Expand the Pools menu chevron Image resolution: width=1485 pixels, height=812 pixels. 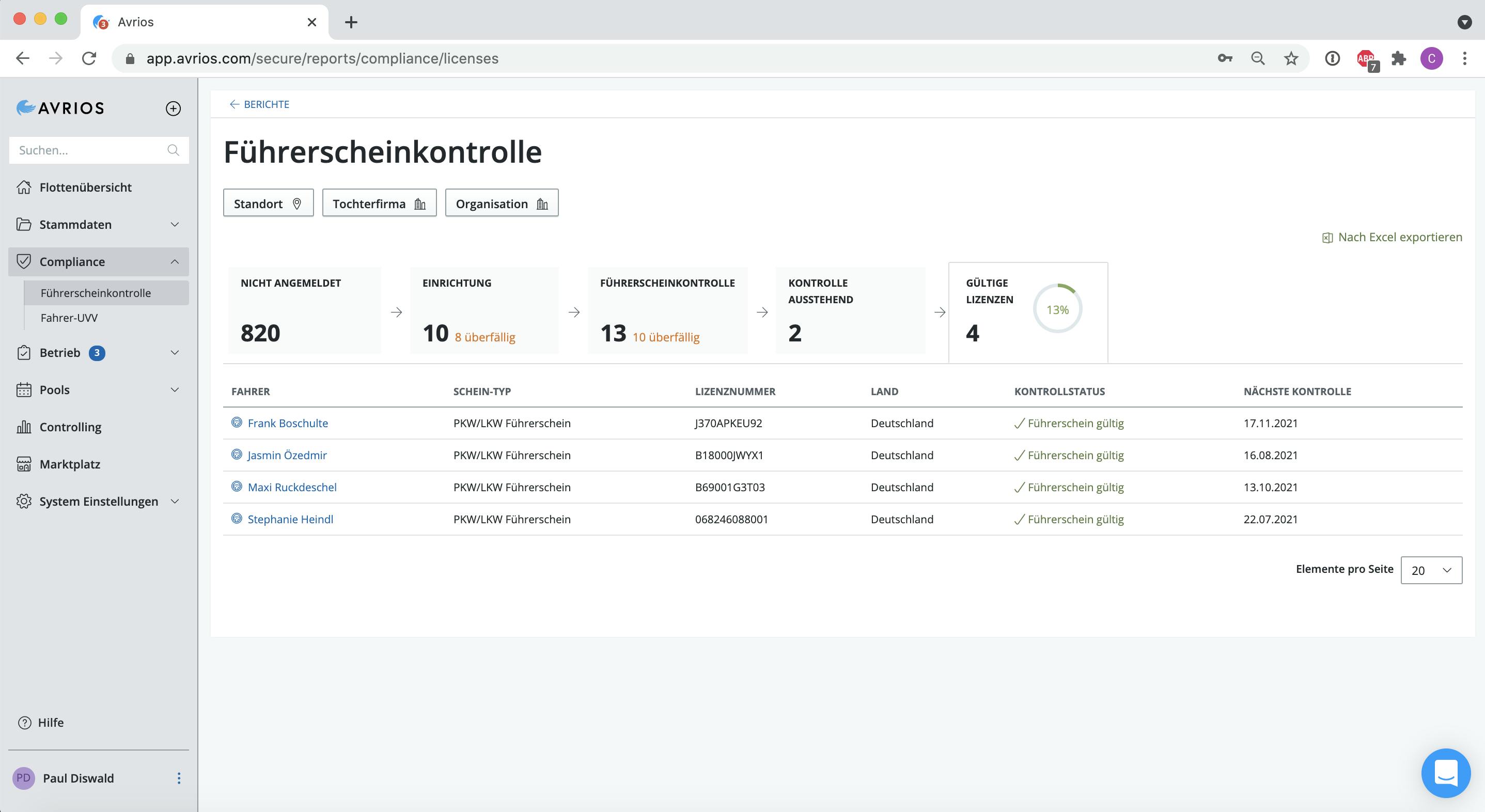(175, 389)
